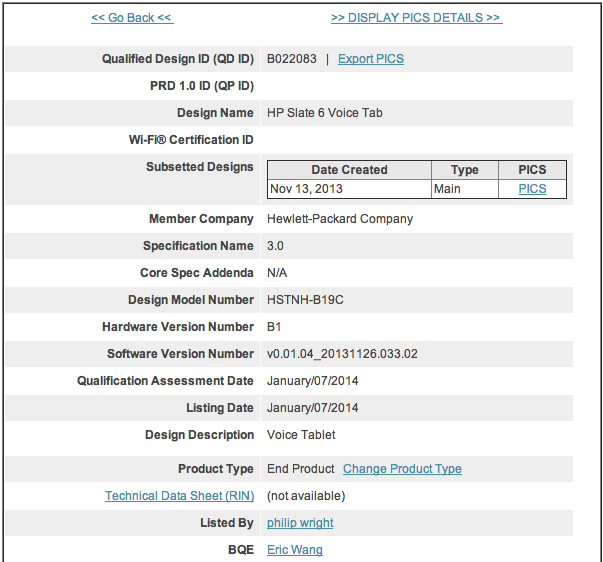Select software version 'v0.01.04_20131126.033.02'
This screenshot has height=562, width=603.
pos(342,354)
